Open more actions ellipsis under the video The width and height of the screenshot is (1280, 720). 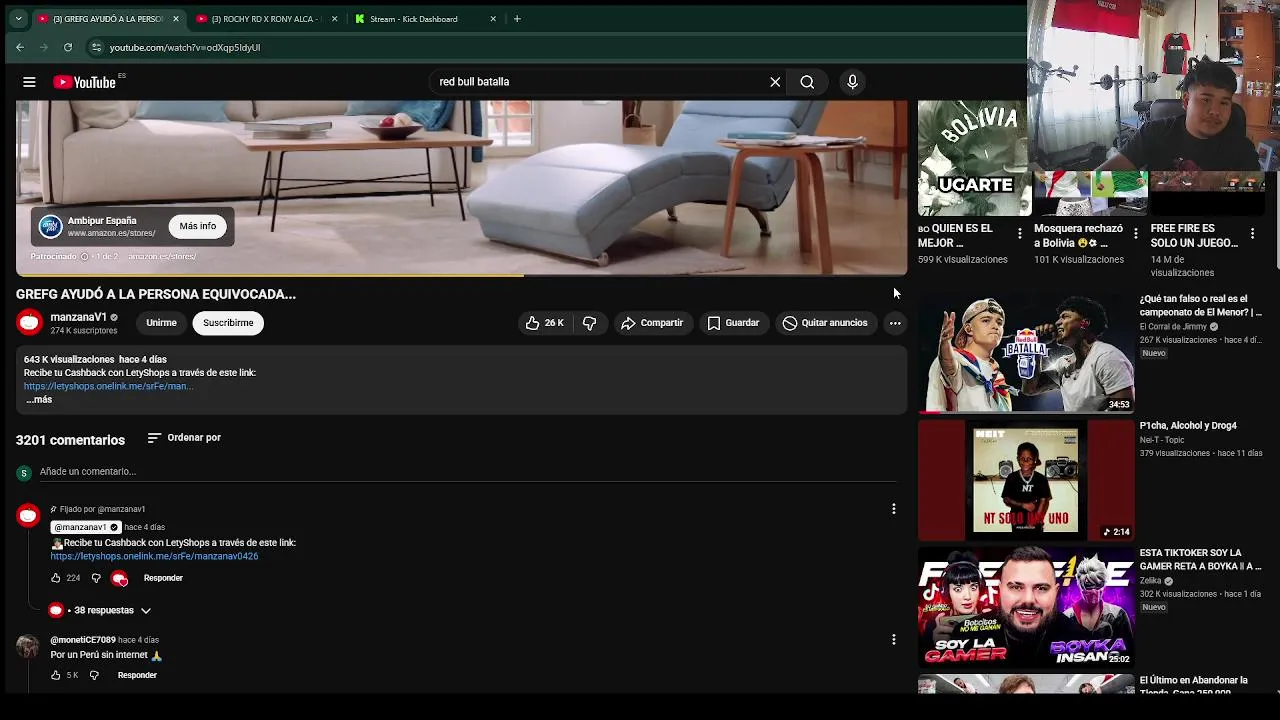click(895, 323)
